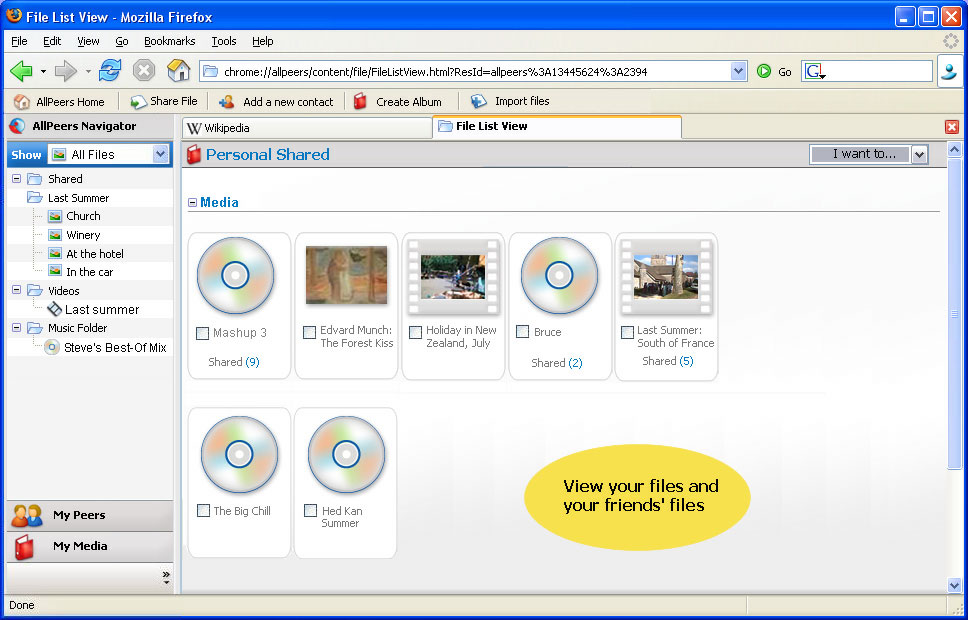
Task: Open the Tools menu
Action: click(x=223, y=41)
